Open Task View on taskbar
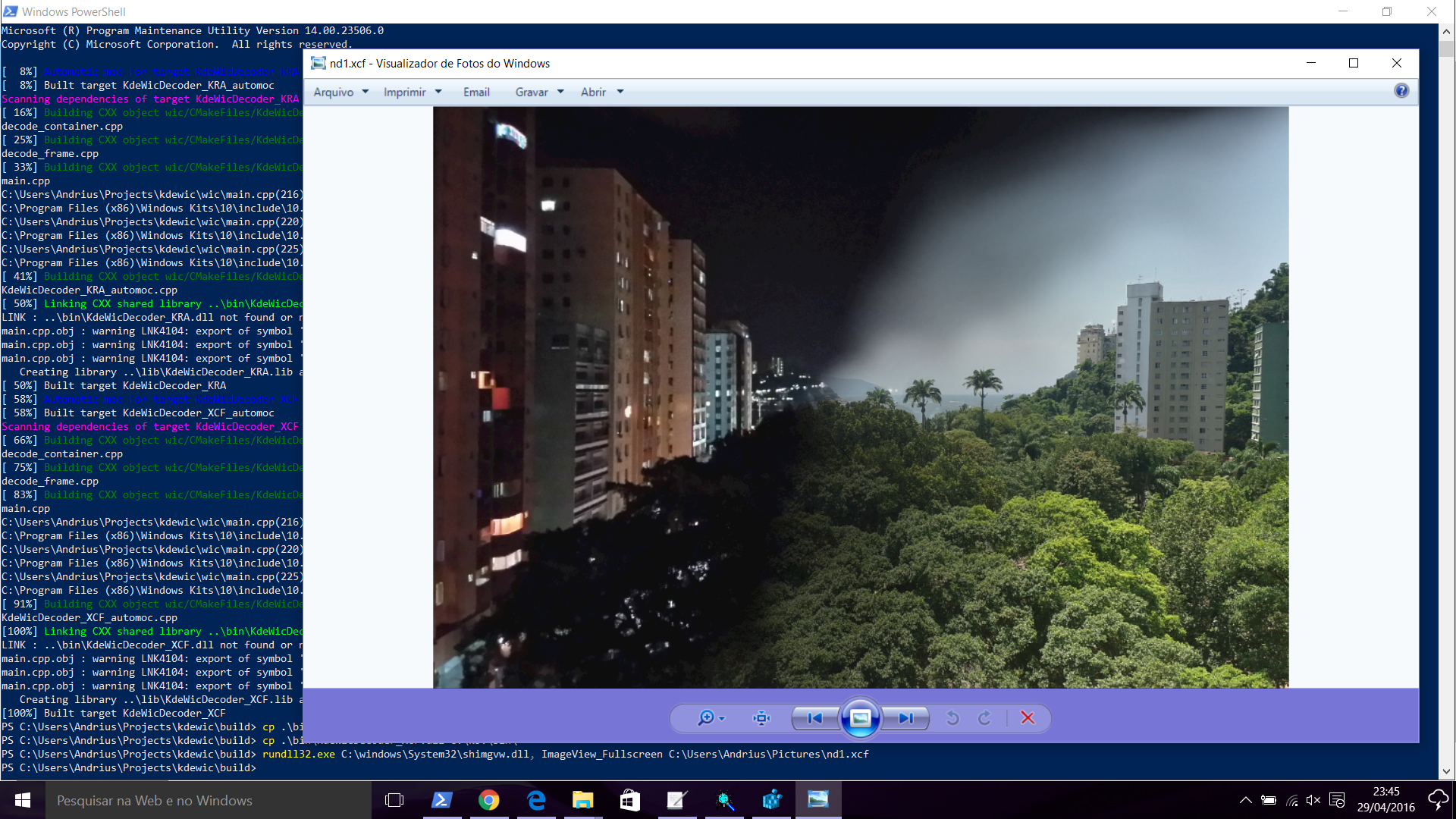The height and width of the screenshot is (819, 1456). click(x=394, y=800)
